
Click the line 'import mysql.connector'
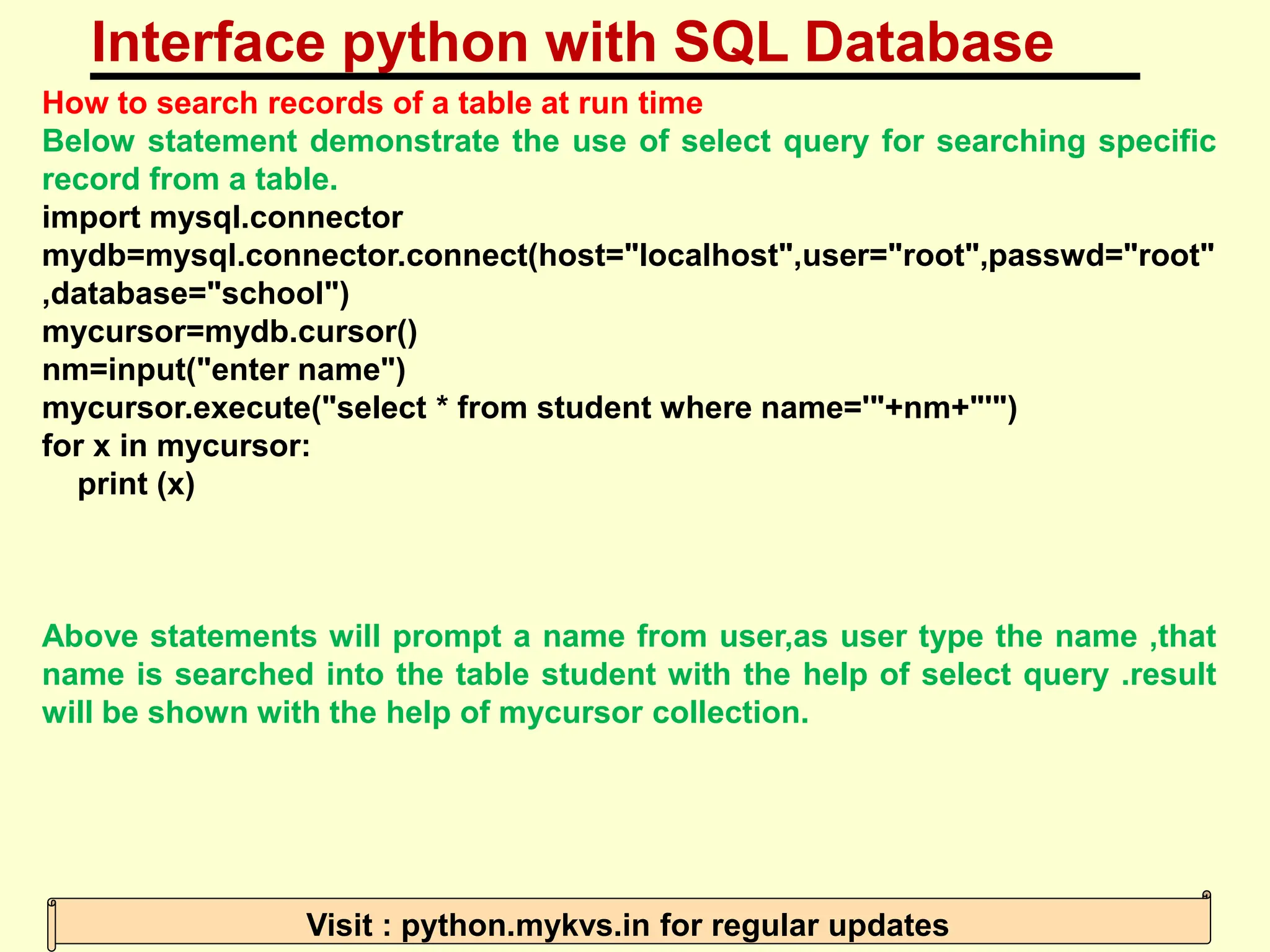223,218
